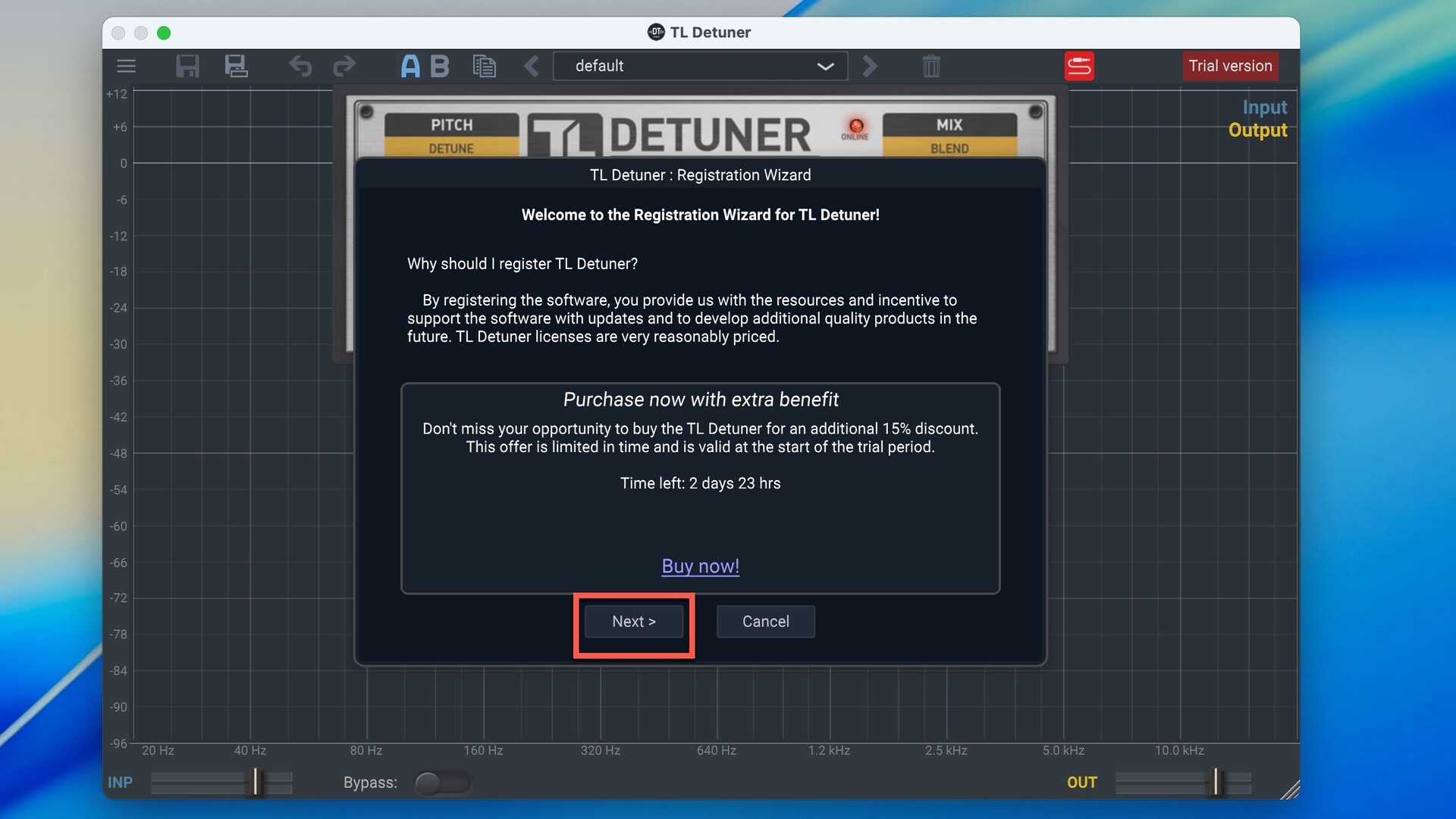Toggle the Input spectrum label

[x=1264, y=108]
